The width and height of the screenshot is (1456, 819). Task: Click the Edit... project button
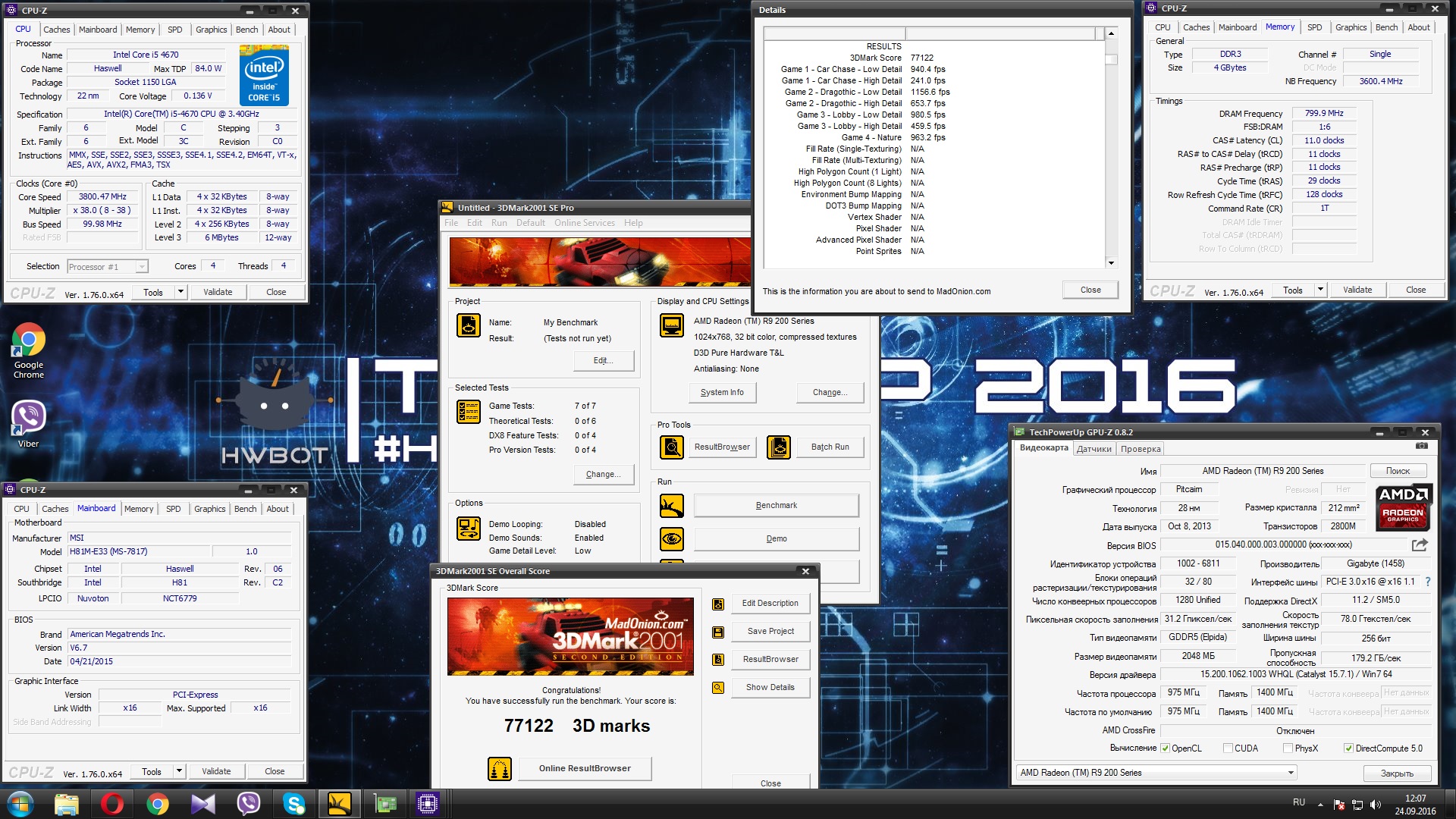point(604,361)
